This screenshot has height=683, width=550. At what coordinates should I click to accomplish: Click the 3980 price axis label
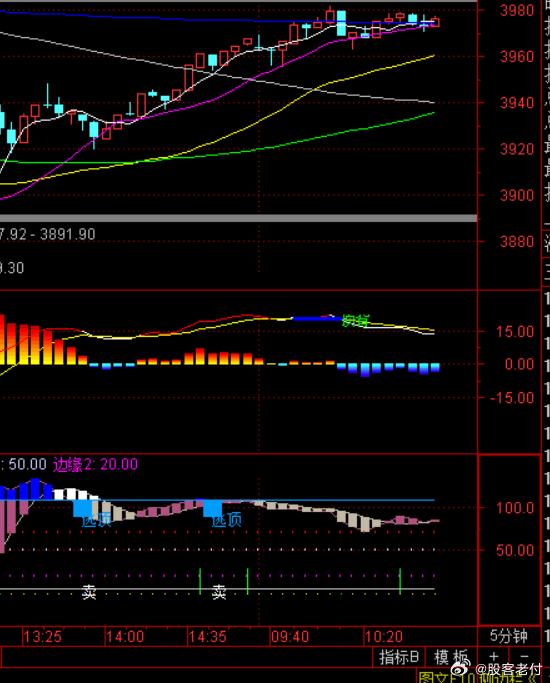click(x=517, y=10)
